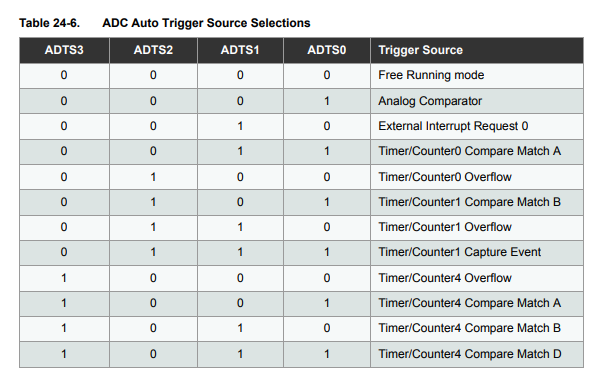Click Timer/Counter4 Compare Match D entry
607x380 pixels.
(470, 354)
